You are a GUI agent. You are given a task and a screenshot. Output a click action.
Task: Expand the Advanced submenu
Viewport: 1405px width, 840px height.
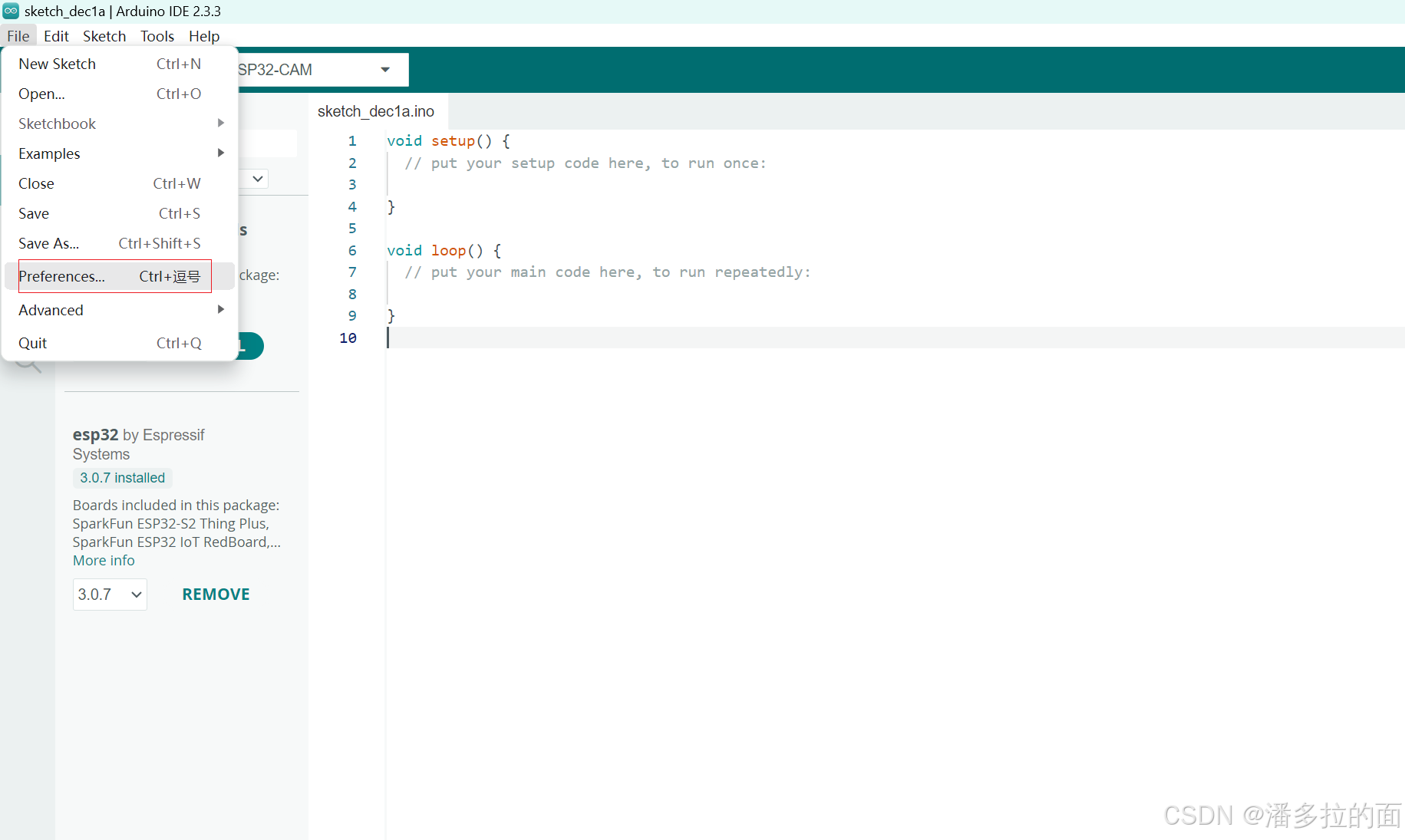click(x=120, y=310)
